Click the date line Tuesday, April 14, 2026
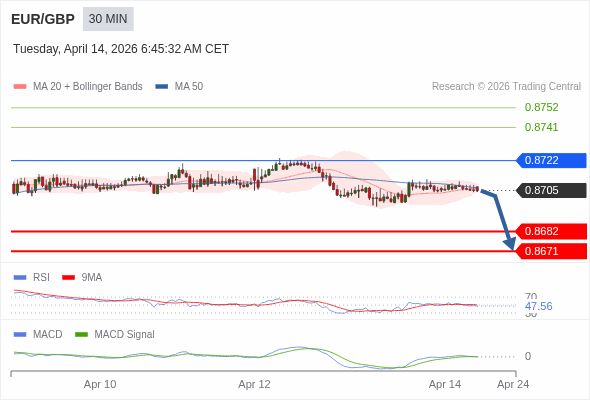The width and height of the screenshot is (590, 400). pyautogui.click(x=121, y=49)
